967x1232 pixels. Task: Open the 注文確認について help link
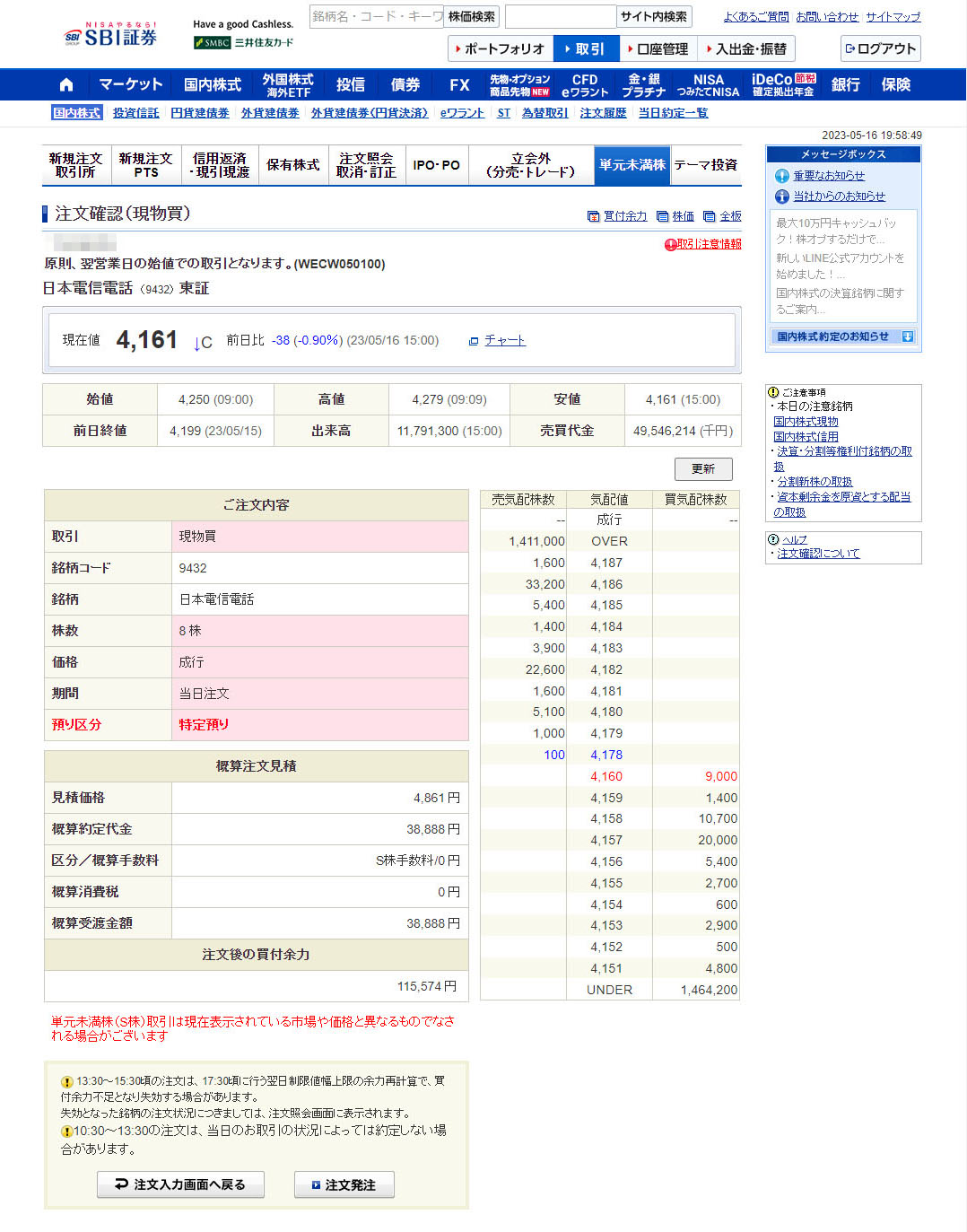coord(817,554)
